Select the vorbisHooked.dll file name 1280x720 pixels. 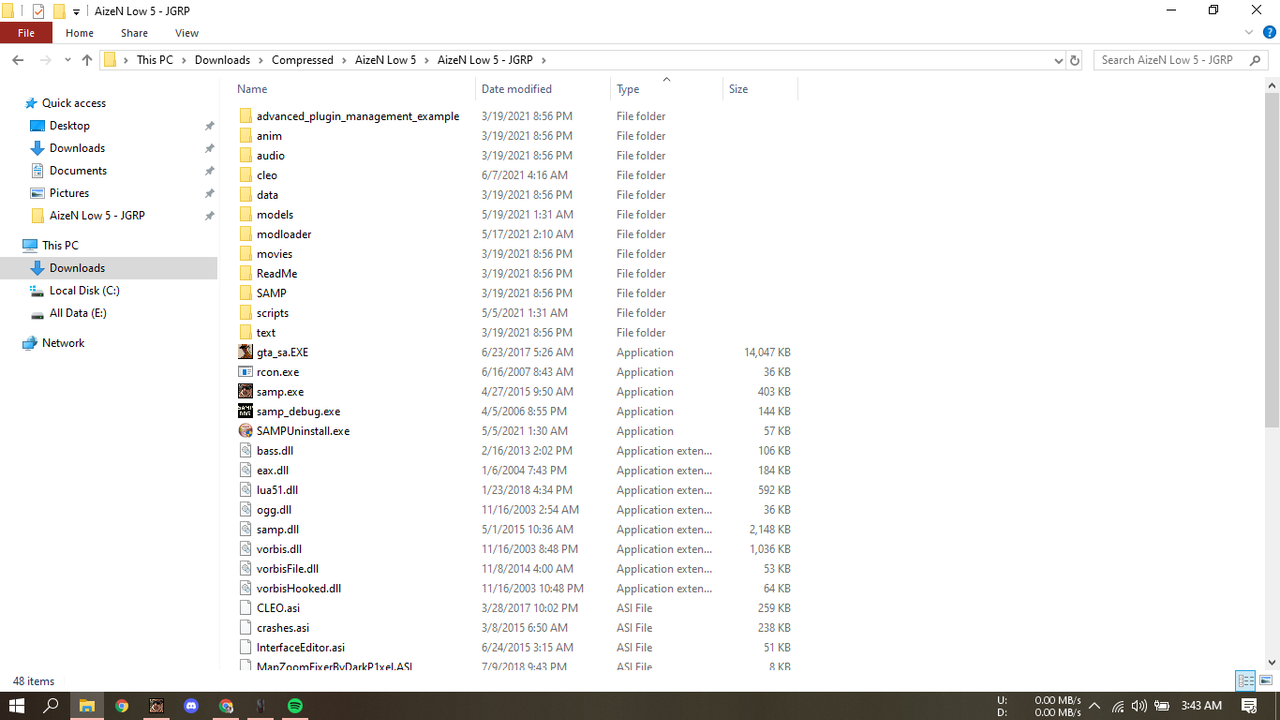click(299, 588)
